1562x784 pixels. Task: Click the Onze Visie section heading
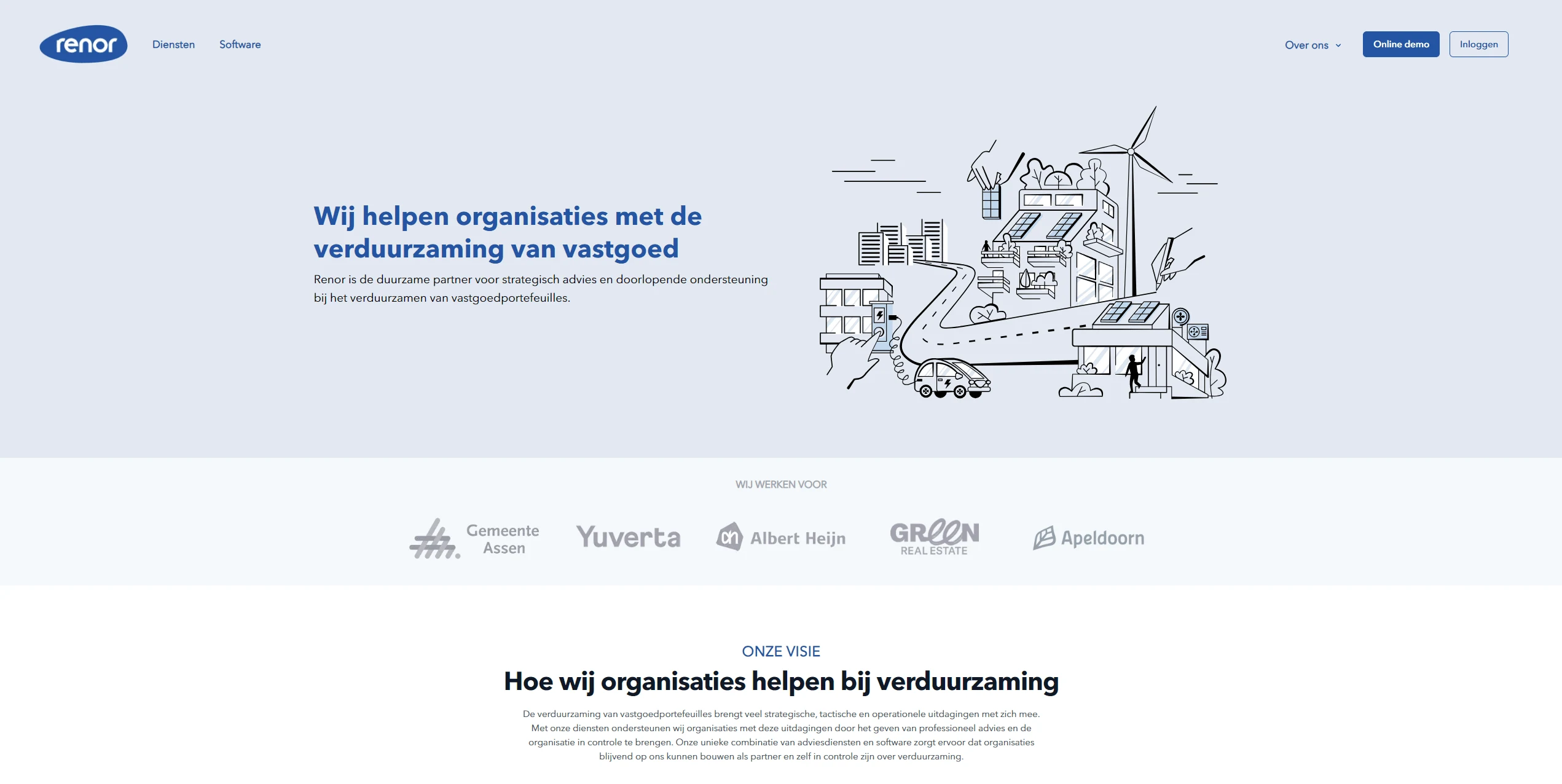tap(780, 651)
